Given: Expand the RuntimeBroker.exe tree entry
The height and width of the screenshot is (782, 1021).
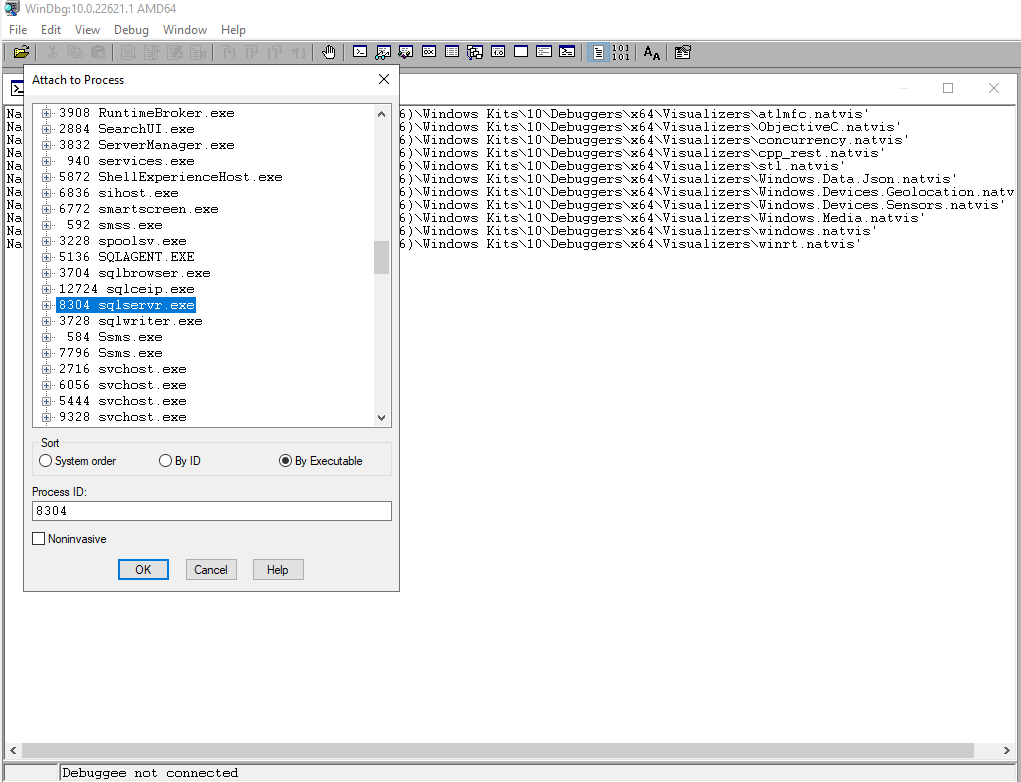Looking at the screenshot, I should tap(46, 113).
